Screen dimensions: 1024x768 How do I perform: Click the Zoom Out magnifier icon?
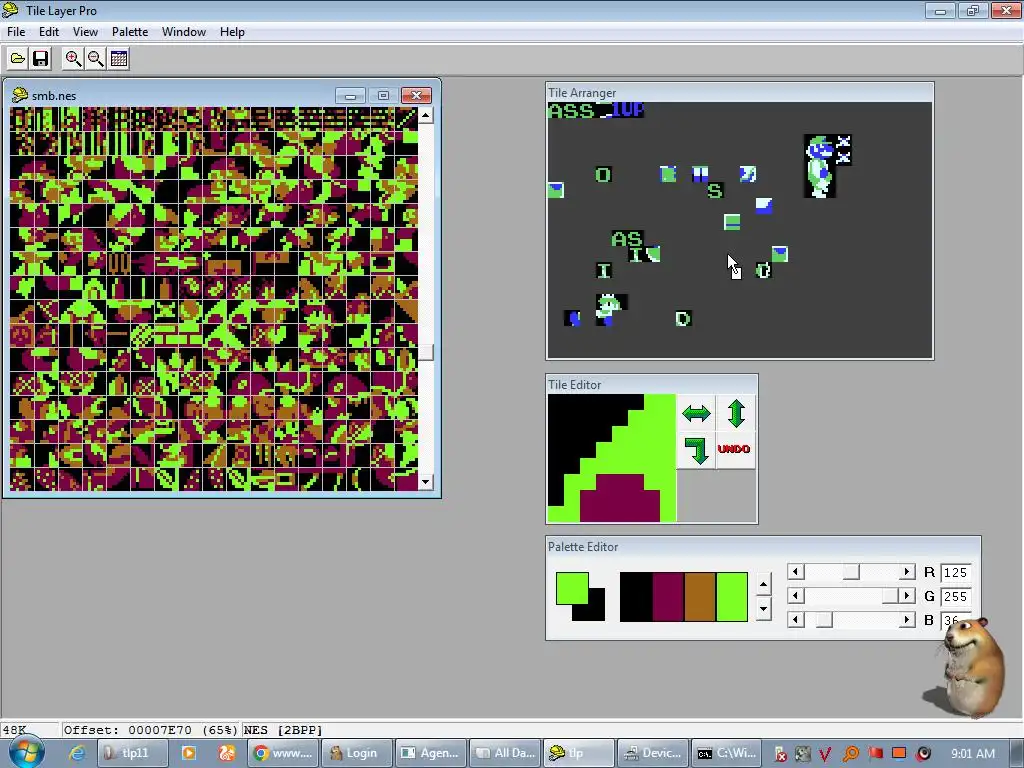(x=96, y=59)
